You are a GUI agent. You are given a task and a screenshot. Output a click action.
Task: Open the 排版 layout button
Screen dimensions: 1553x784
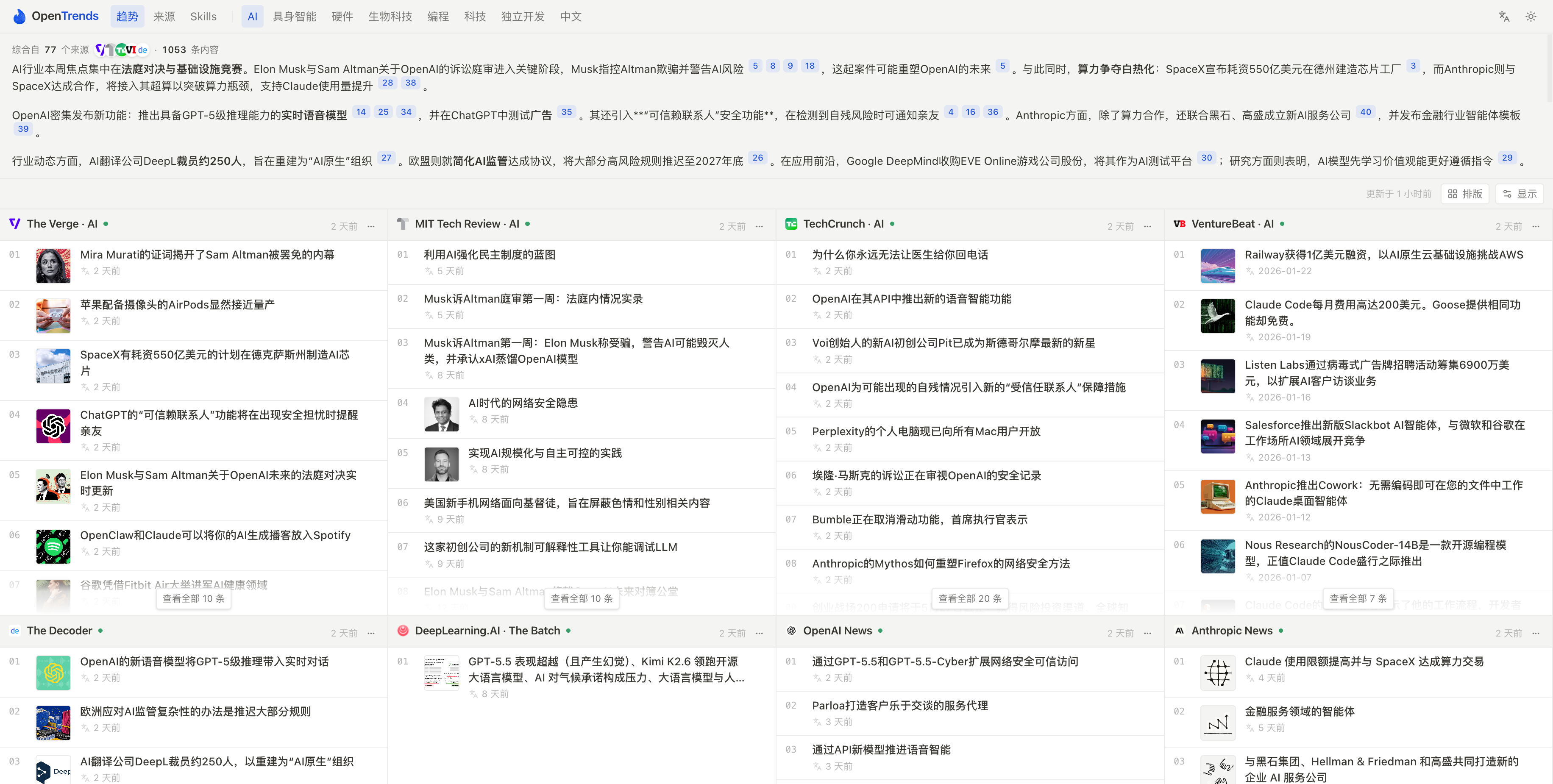pos(1465,193)
